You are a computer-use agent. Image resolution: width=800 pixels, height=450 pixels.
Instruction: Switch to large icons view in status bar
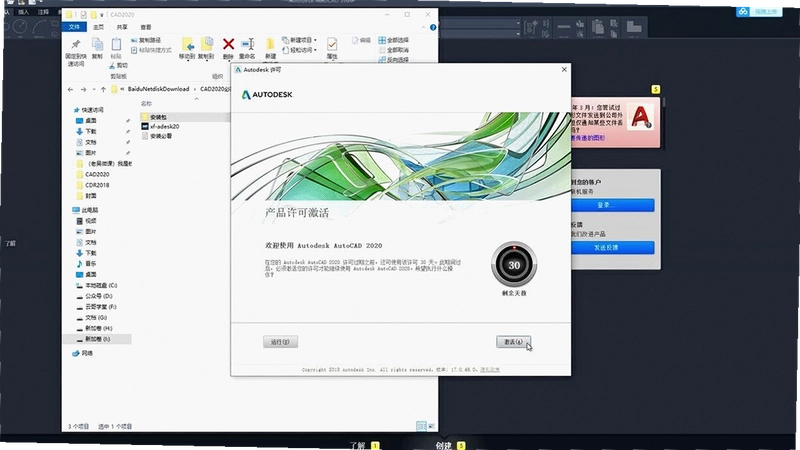pyautogui.click(x=431, y=426)
